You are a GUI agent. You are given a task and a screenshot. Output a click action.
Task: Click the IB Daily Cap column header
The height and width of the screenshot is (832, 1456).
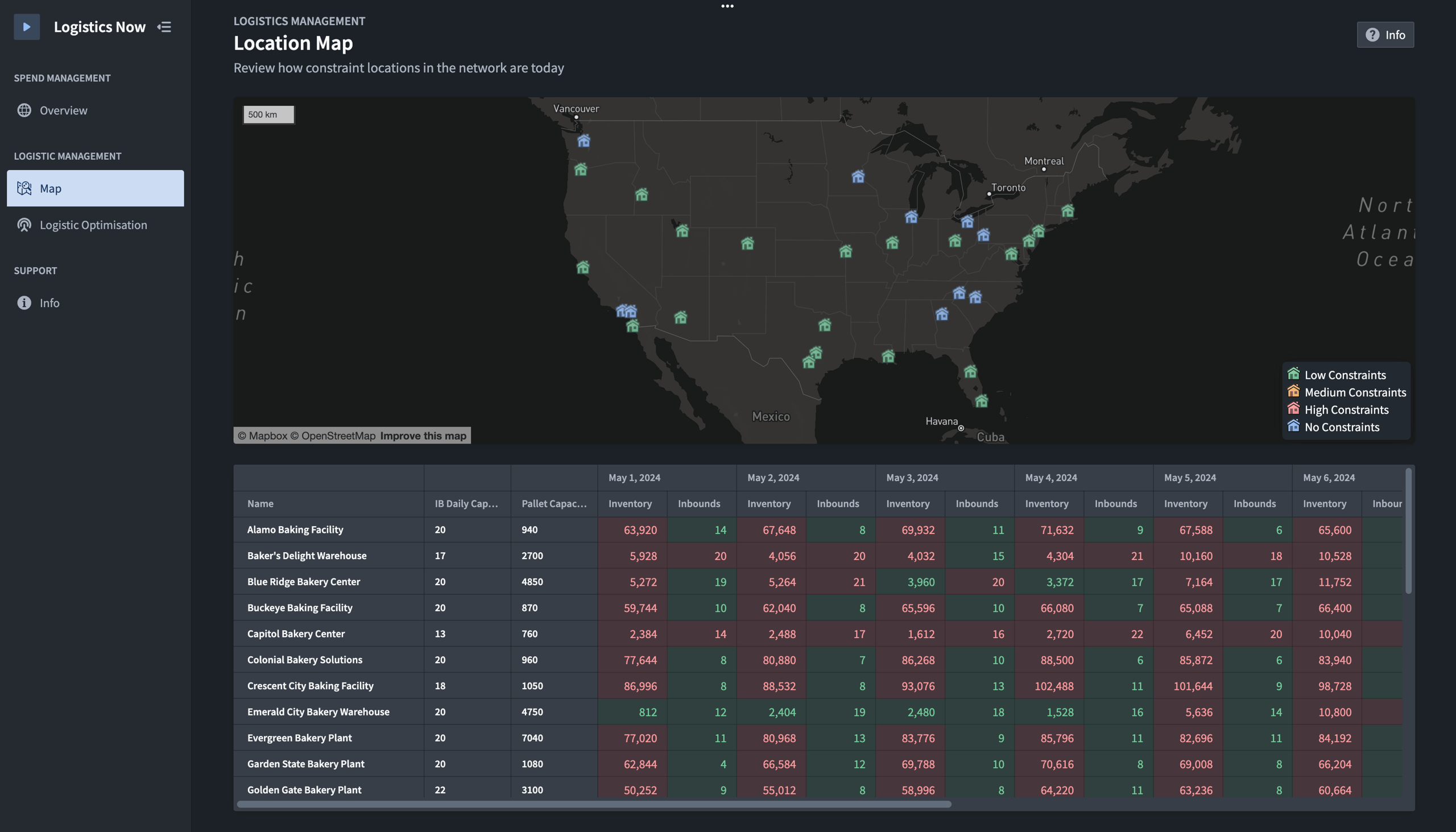point(466,503)
